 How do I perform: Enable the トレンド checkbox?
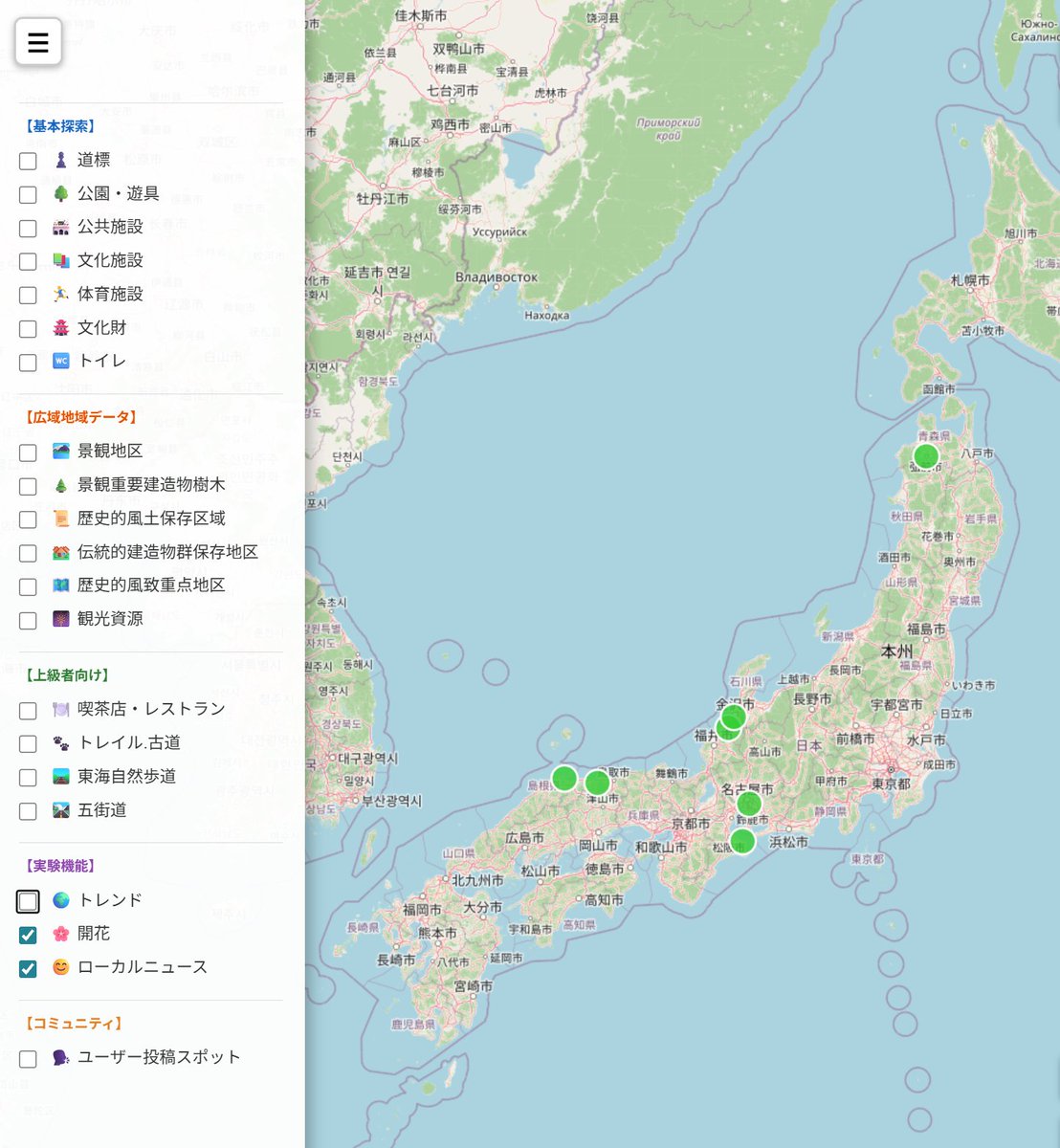point(28,900)
